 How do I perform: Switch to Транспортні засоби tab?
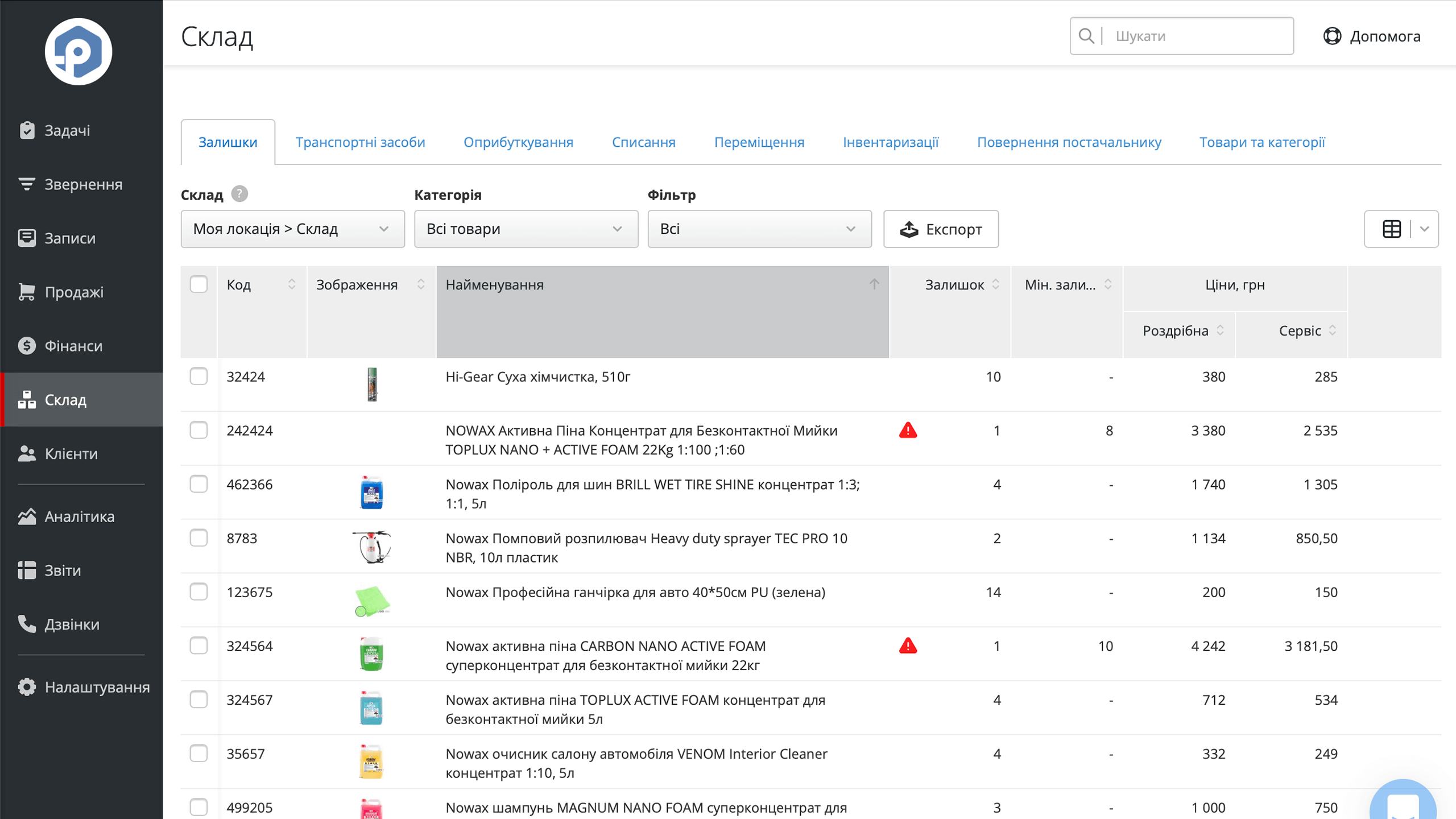(360, 142)
